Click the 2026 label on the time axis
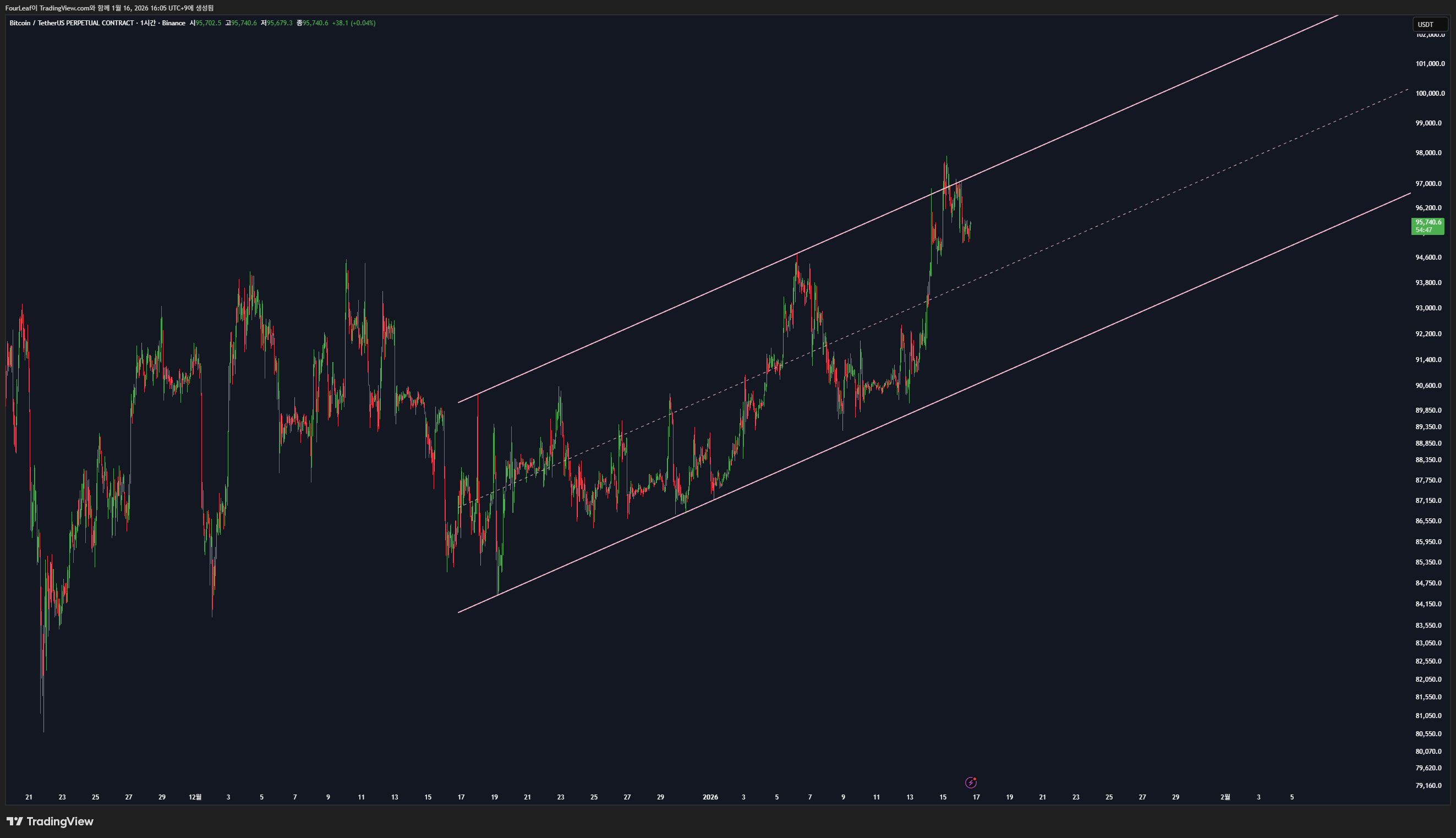 [x=710, y=797]
